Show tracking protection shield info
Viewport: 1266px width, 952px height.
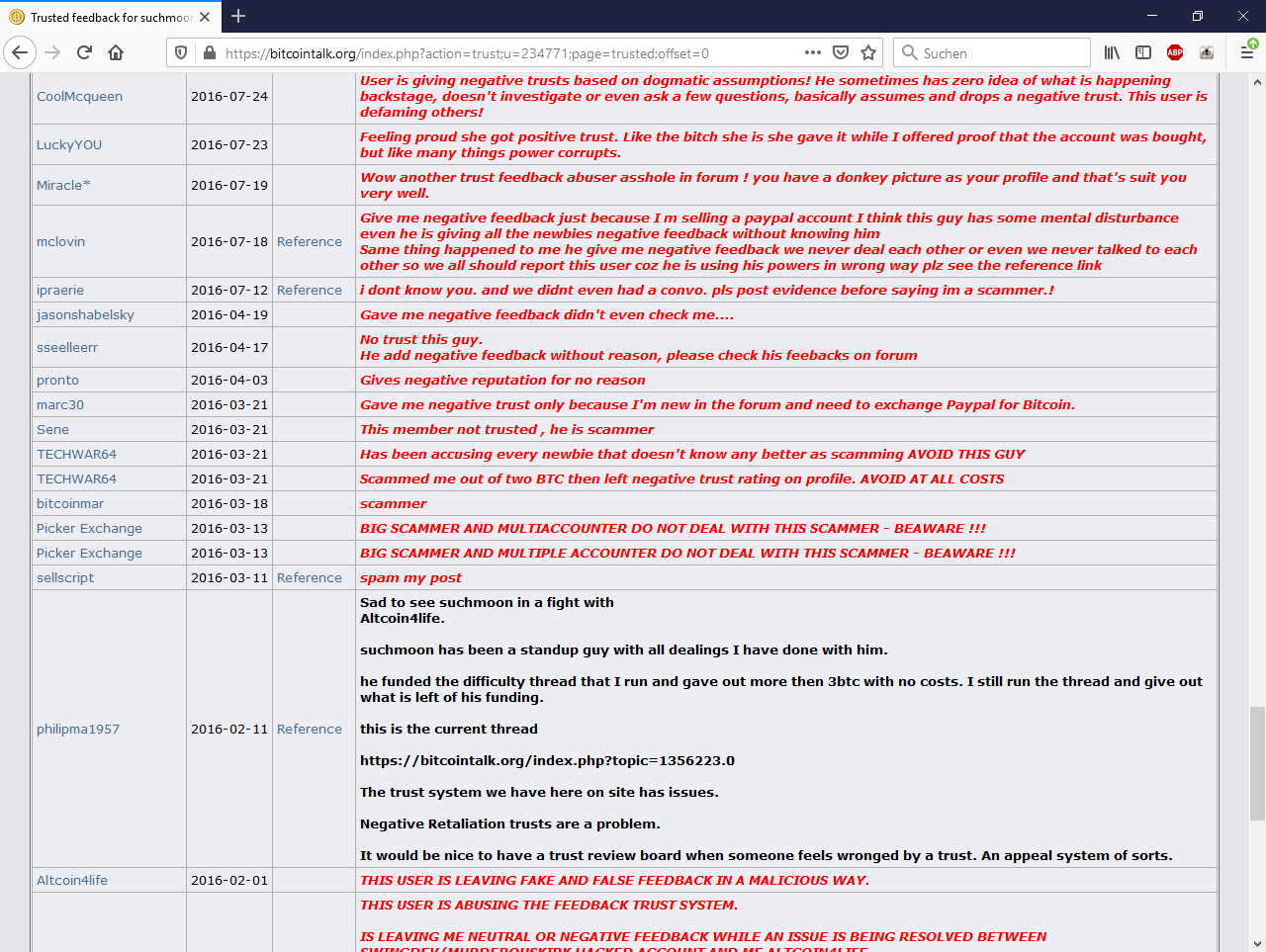point(181,53)
